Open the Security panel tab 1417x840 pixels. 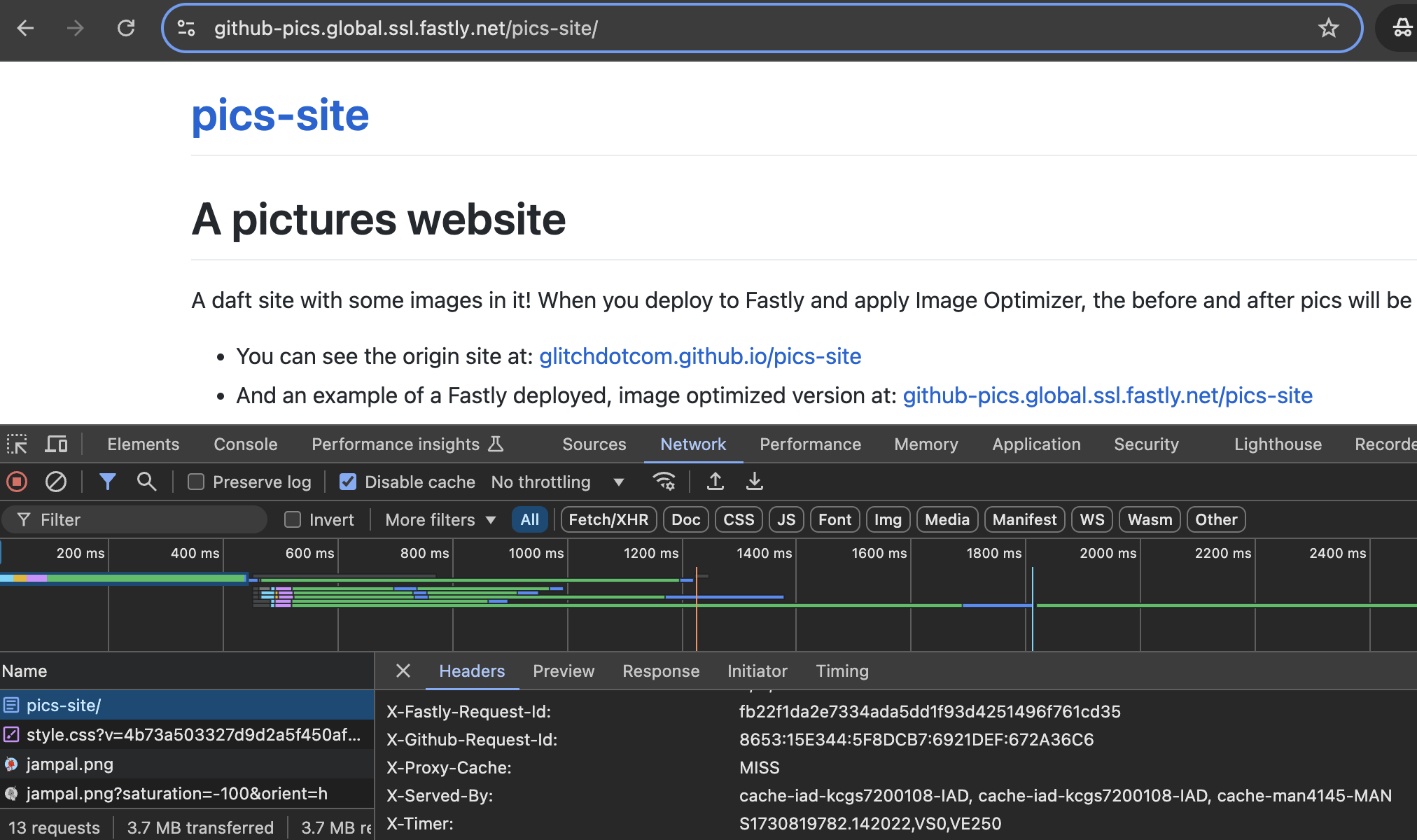coord(1146,444)
